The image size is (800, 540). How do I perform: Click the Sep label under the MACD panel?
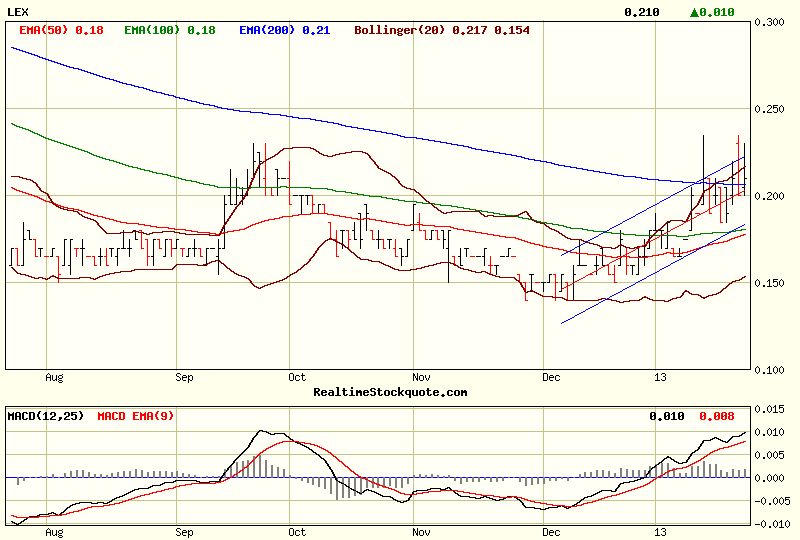[184, 532]
